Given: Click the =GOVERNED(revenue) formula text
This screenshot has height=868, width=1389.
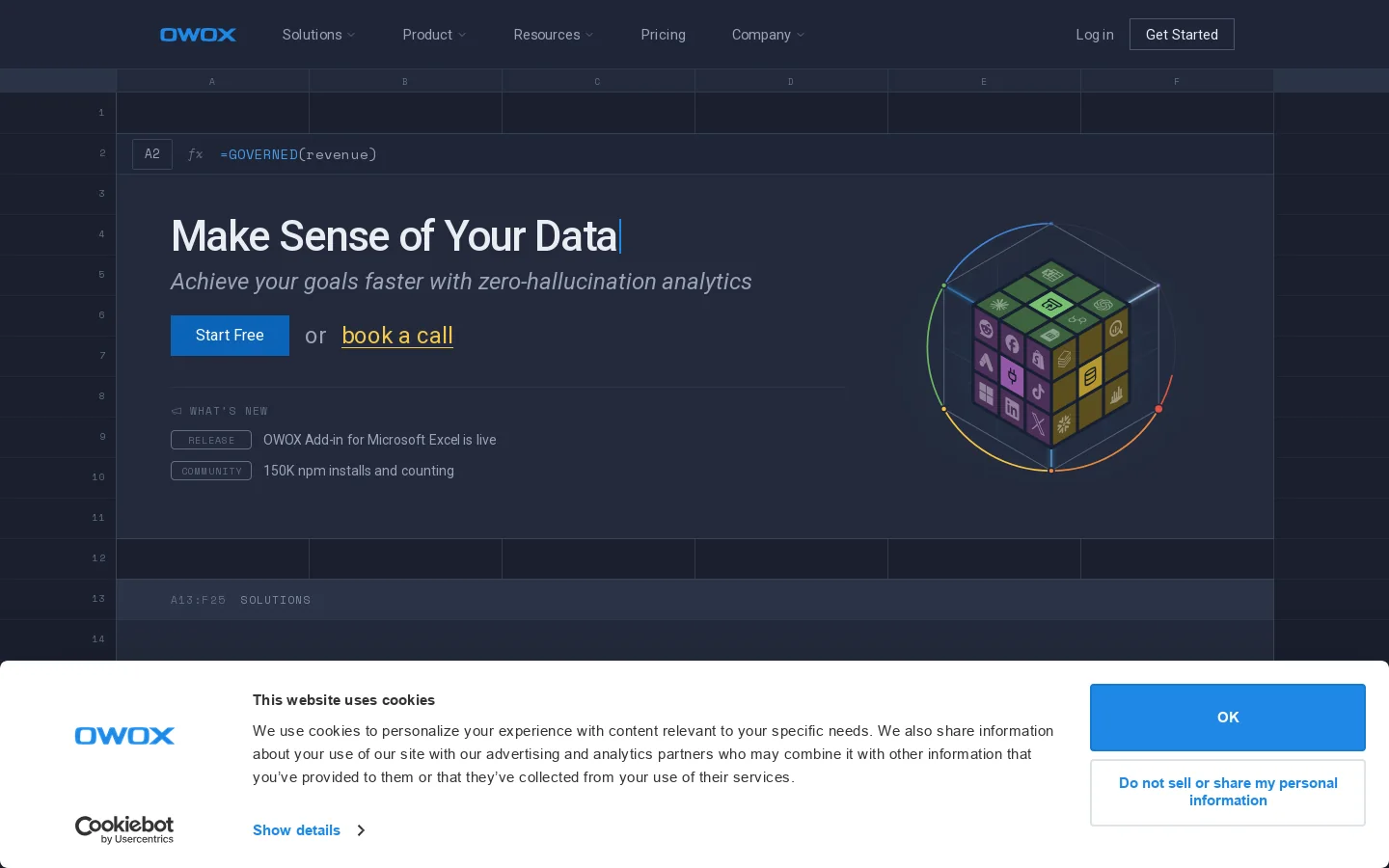Looking at the screenshot, I should pyautogui.click(x=298, y=154).
